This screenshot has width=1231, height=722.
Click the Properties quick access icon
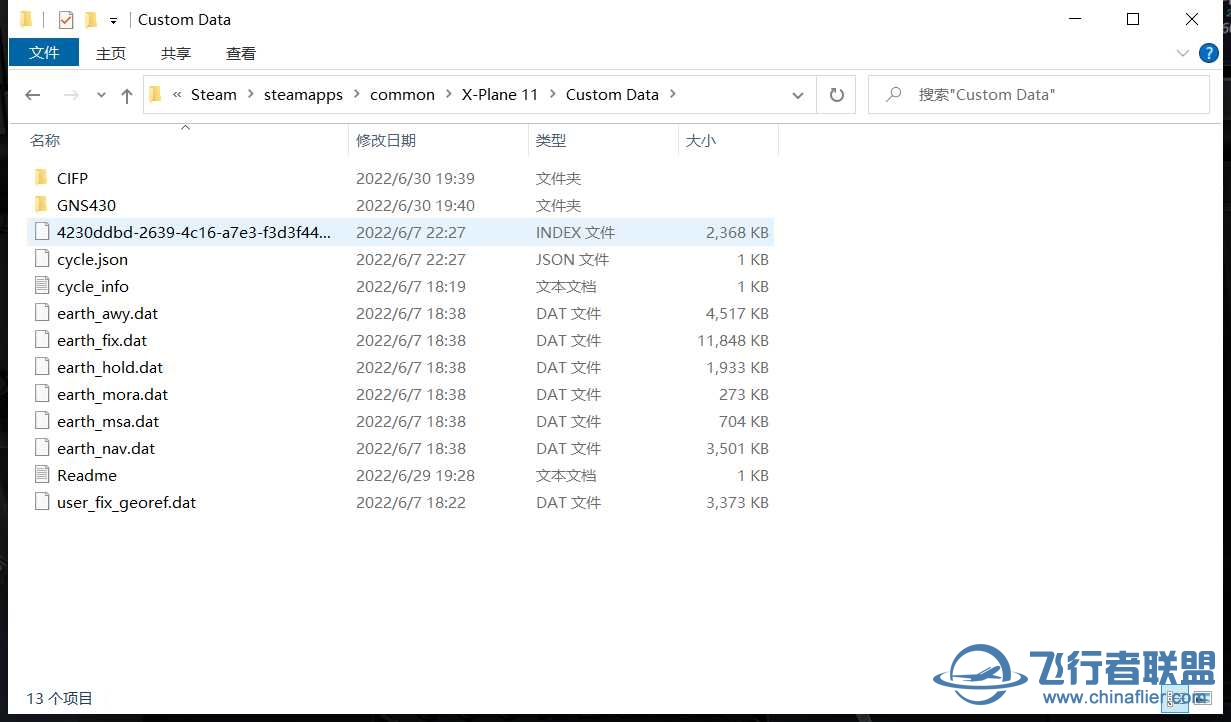point(66,20)
